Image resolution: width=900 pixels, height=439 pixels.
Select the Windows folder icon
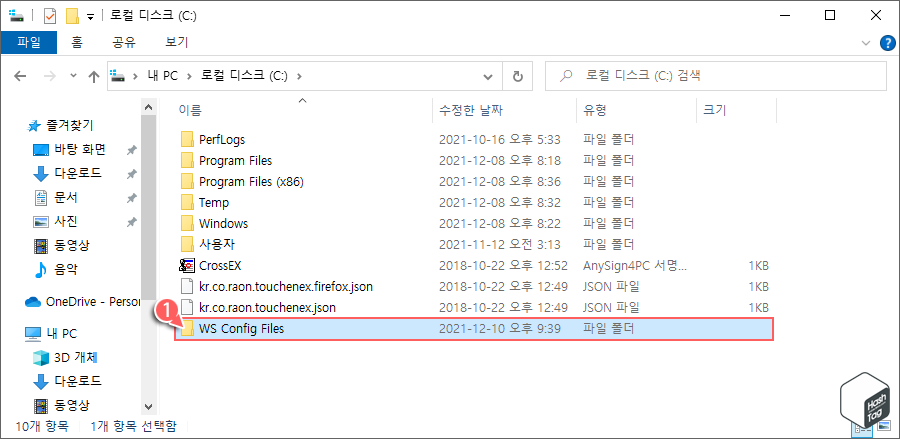click(187, 223)
